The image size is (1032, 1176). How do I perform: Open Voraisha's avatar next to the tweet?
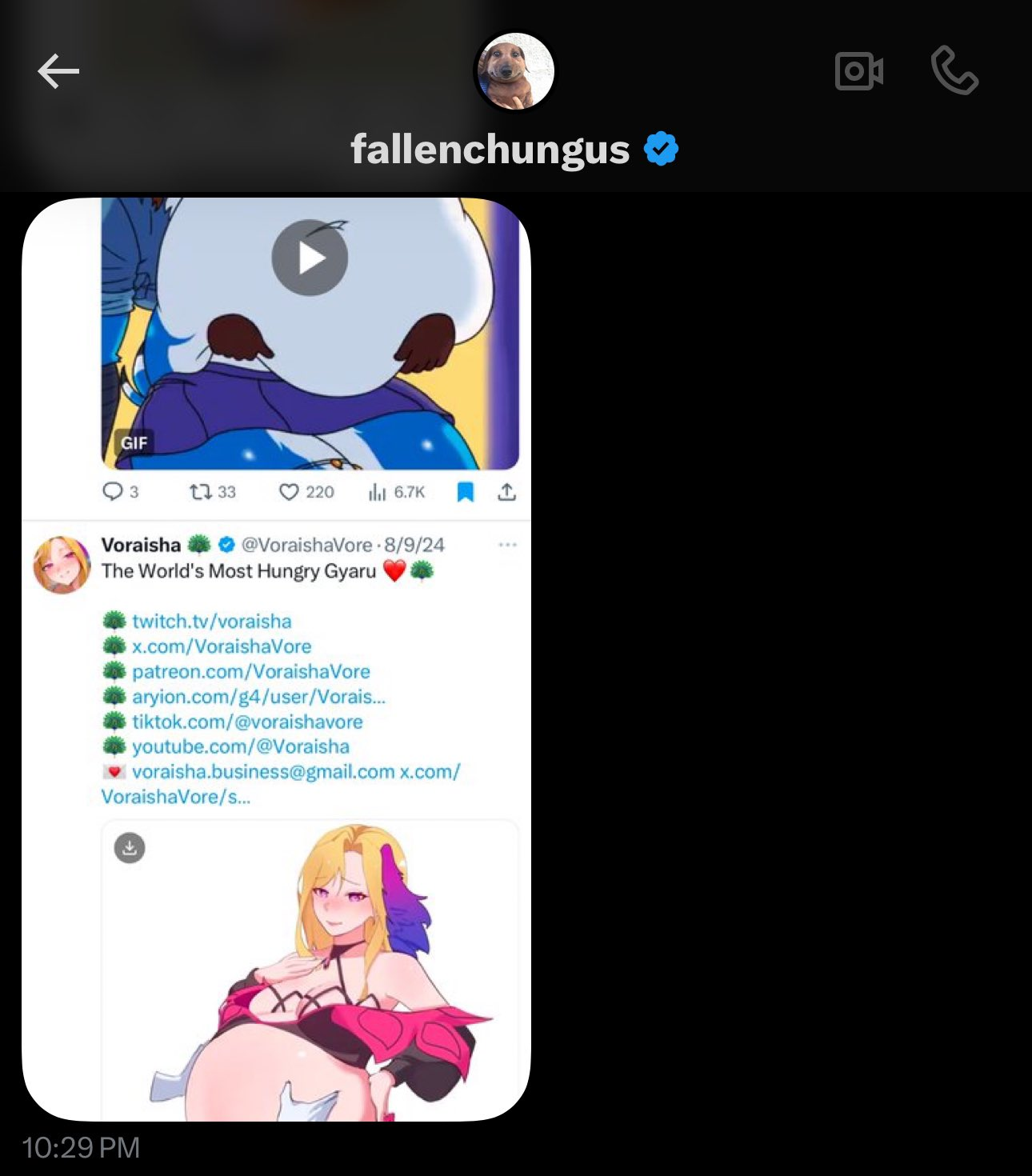click(x=62, y=565)
